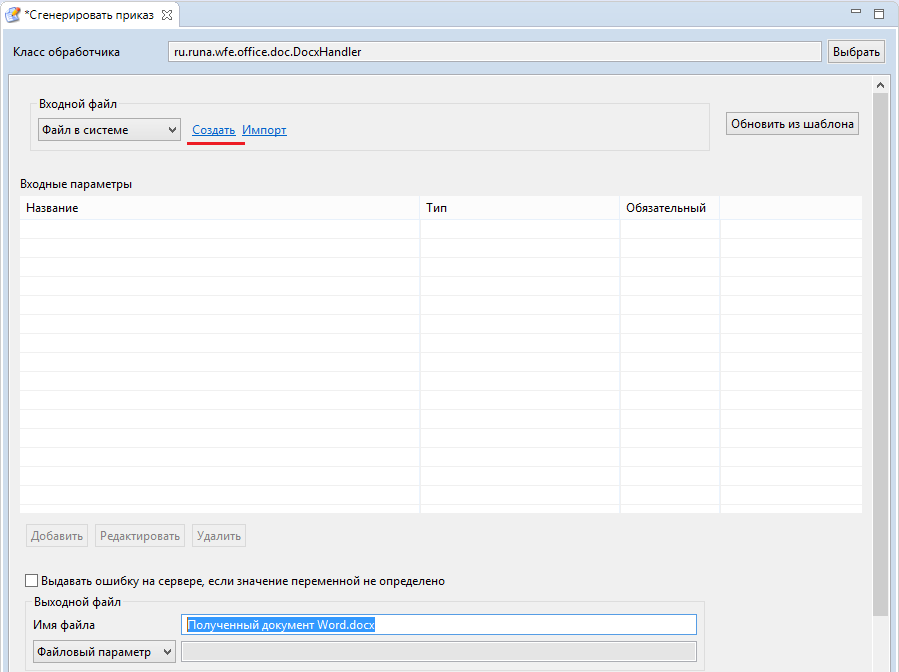Open the Файл в системе dropdown
Image resolution: width=899 pixels, height=672 pixels.
click(108, 130)
